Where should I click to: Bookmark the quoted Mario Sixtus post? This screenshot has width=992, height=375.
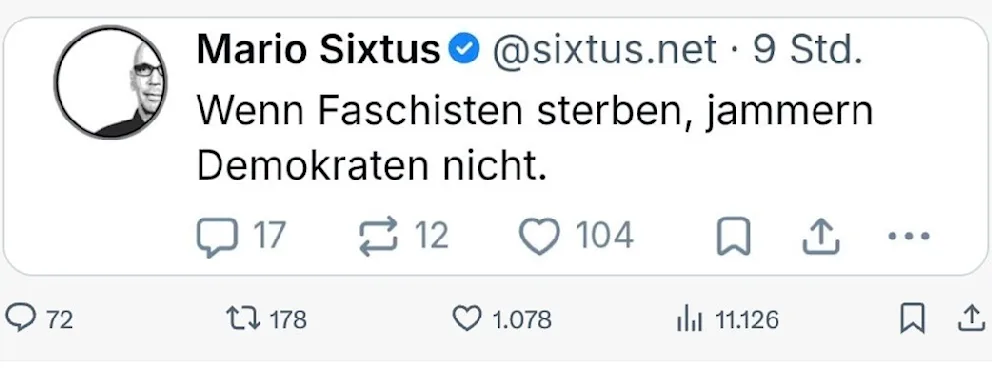tap(733, 237)
